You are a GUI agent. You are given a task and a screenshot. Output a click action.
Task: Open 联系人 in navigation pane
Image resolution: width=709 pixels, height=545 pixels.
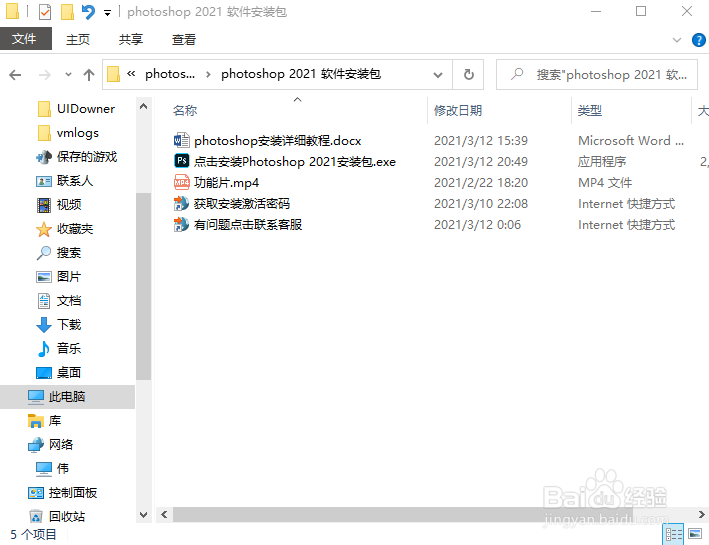click(75, 180)
